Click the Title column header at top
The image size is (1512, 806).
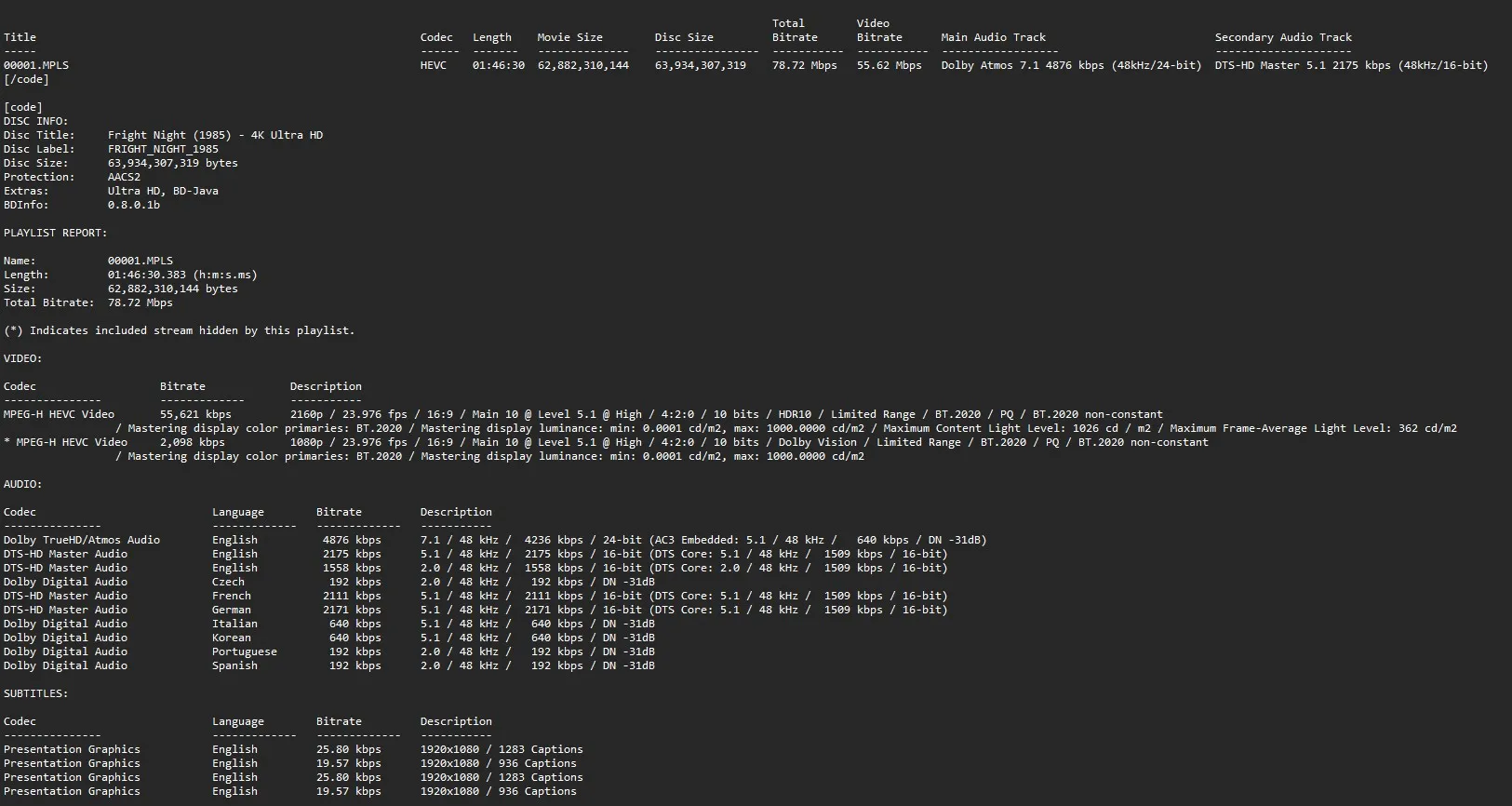(20, 37)
